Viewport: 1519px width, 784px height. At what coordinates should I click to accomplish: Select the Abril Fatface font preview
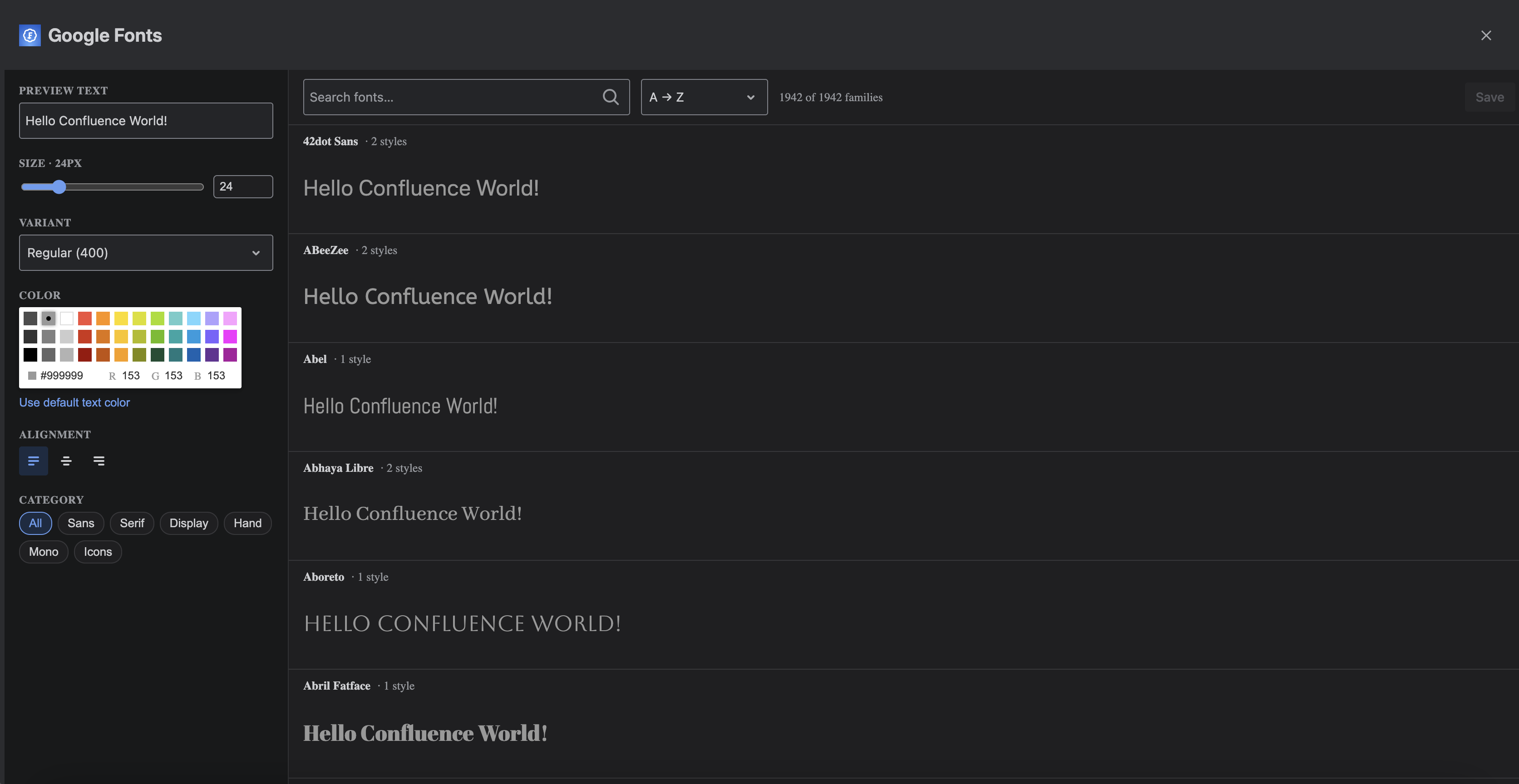pos(425,733)
